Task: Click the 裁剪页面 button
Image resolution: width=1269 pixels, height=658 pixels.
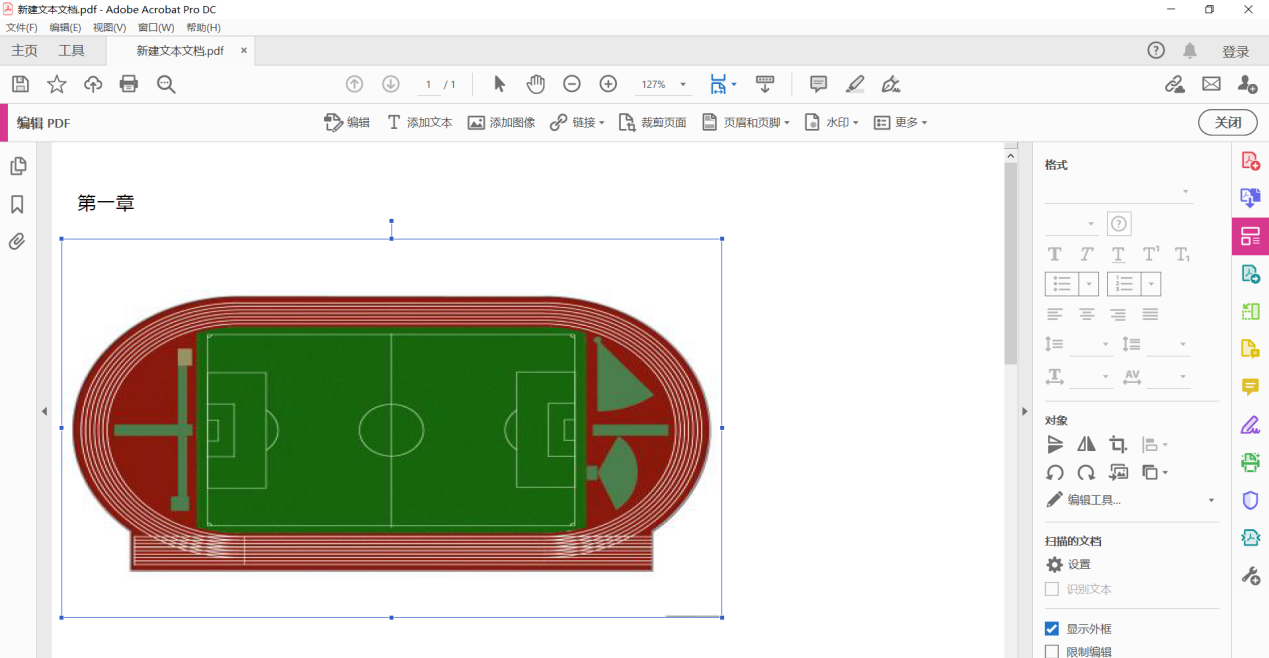Action: pos(652,122)
